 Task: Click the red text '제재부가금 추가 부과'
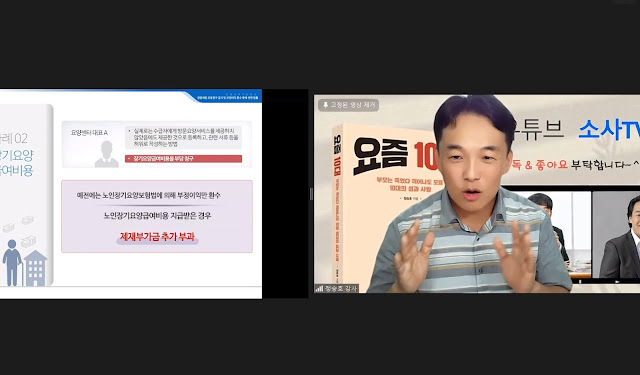pos(157,237)
